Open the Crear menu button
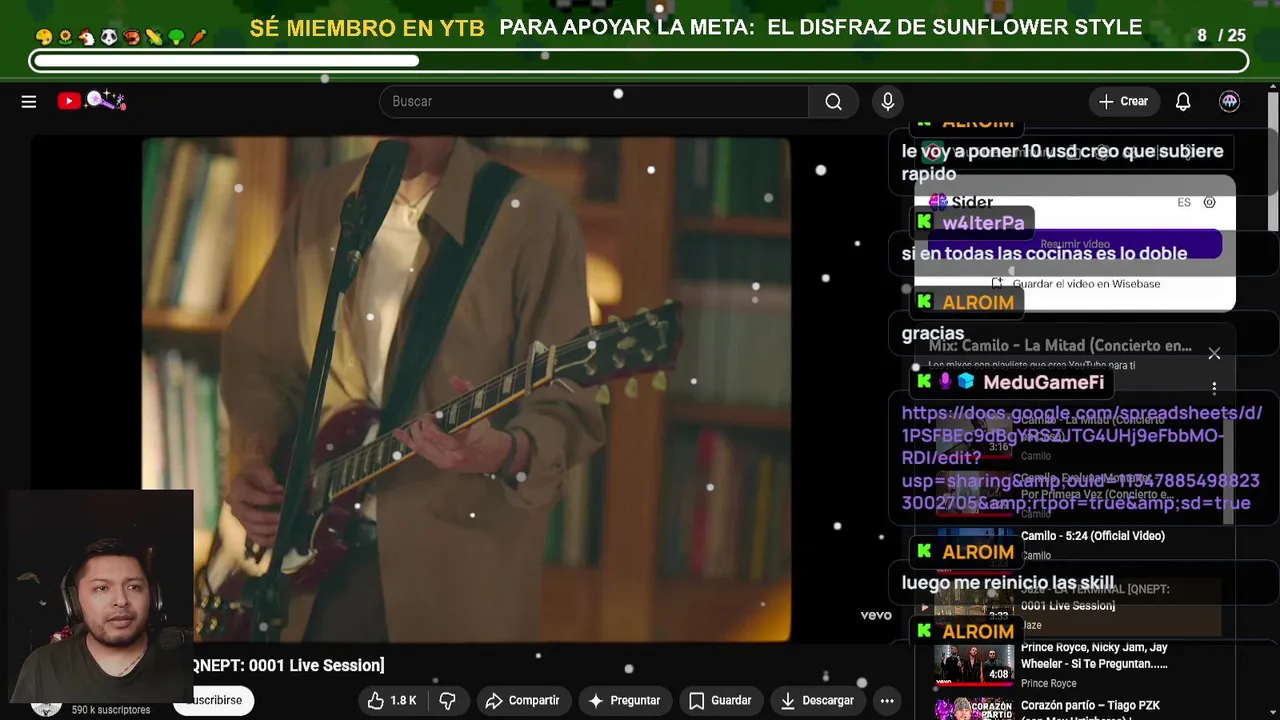This screenshot has width=1280, height=720. 1124,101
